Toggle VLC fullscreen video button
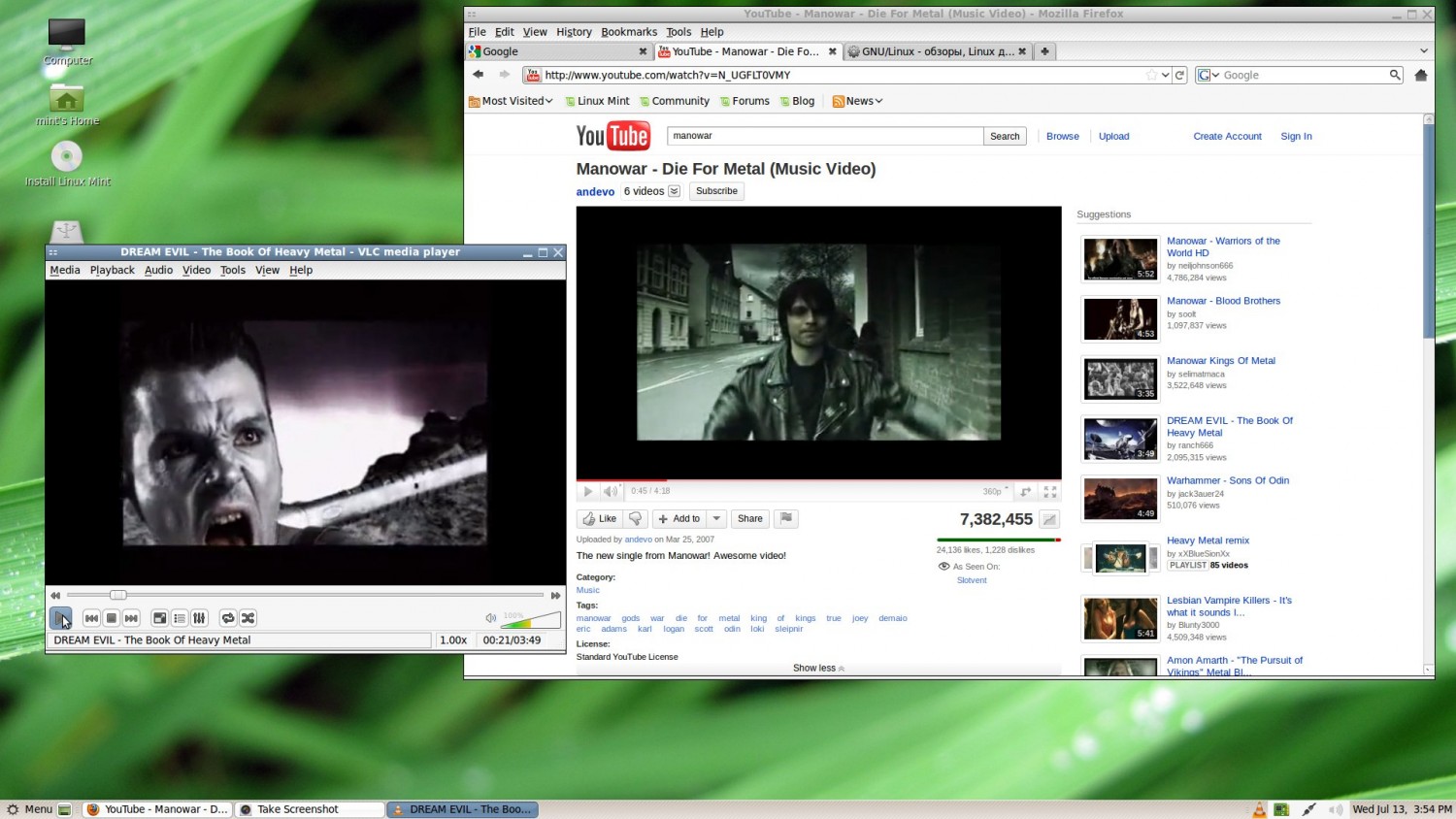Screen dimensions: 1456x819 click(160, 618)
